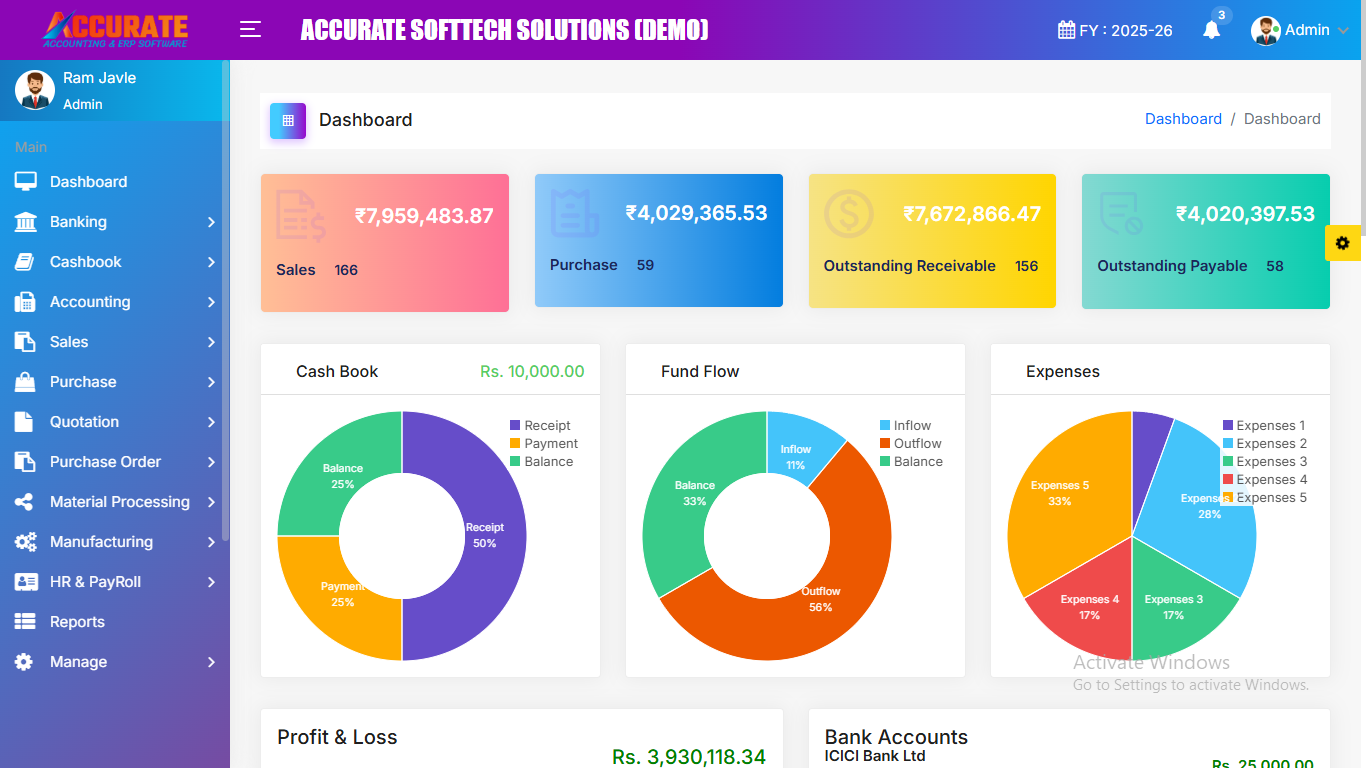Screen dimensions: 1366x768
Task: Click the Manufacturing gears icon
Action: click(x=25, y=542)
